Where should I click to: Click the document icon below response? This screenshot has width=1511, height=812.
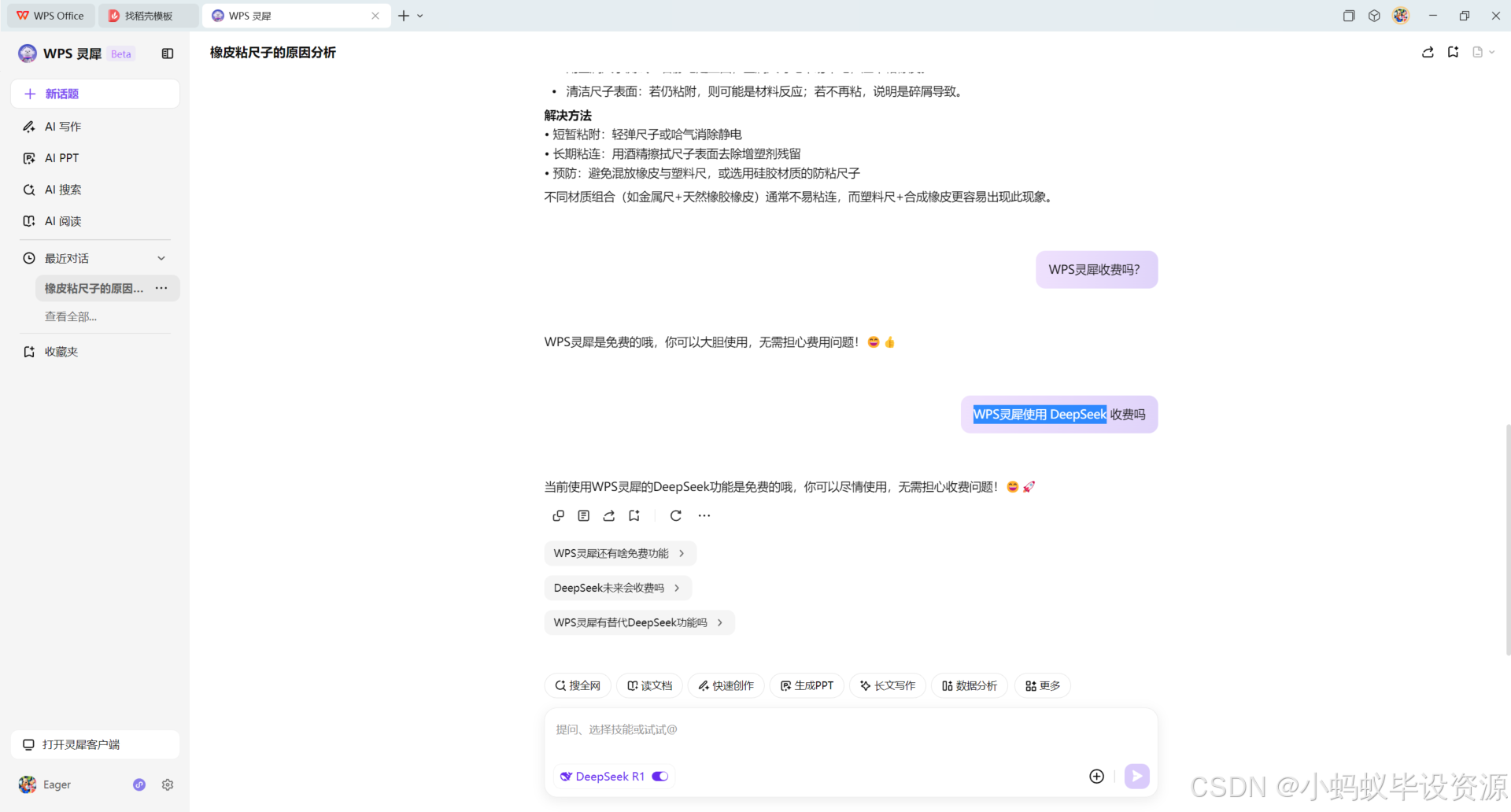pos(584,515)
